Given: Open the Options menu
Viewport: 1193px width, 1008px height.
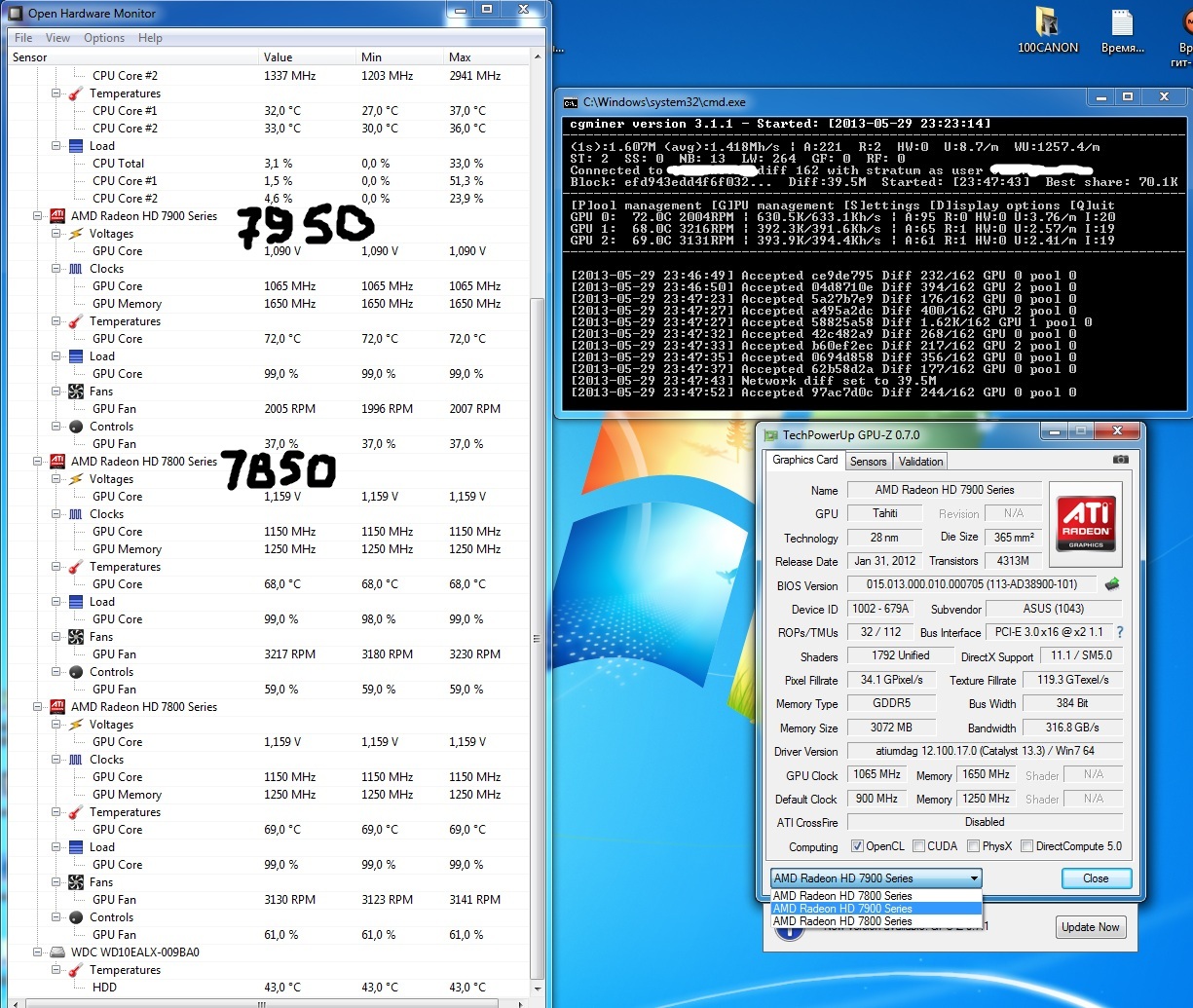Looking at the screenshot, I should pyautogui.click(x=104, y=38).
